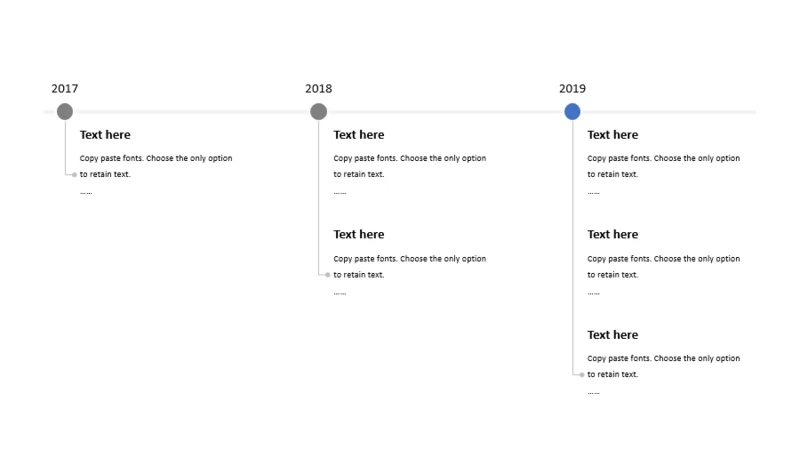Click the small connector dot under 2018
Screen dimensions: 800x450
tap(328, 275)
